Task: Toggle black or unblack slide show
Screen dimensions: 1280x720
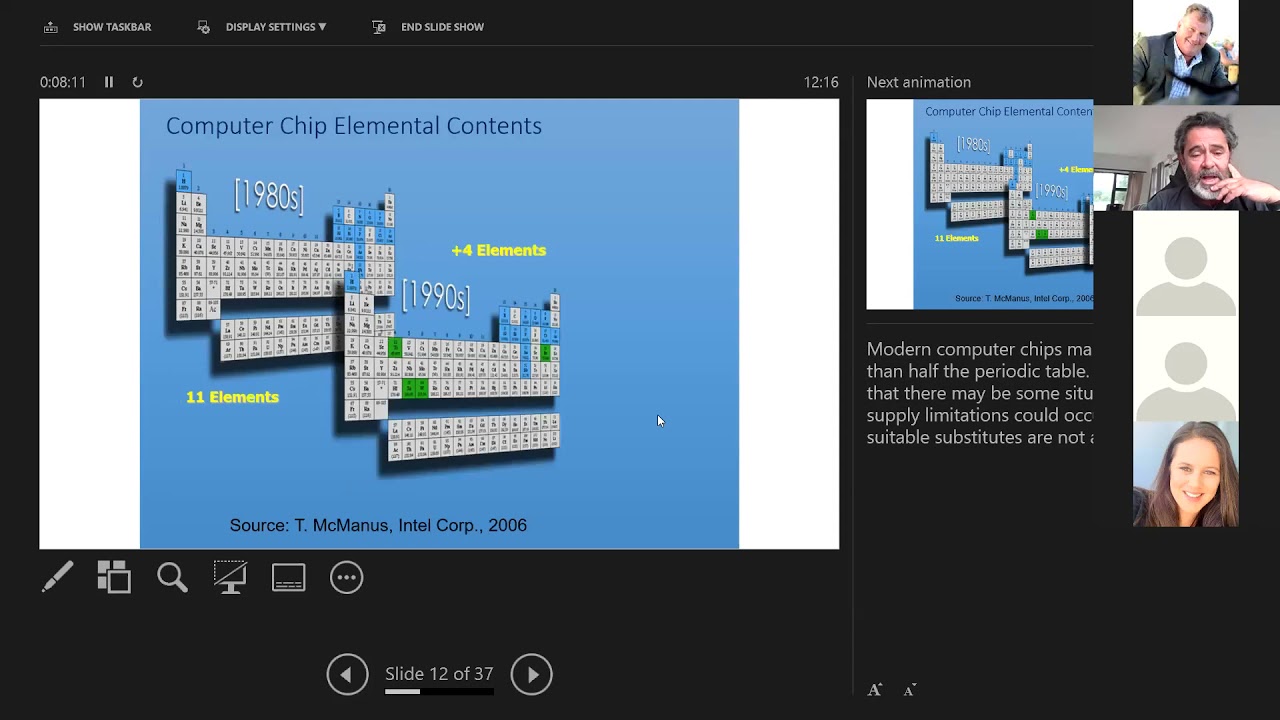Action: tap(230, 577)
